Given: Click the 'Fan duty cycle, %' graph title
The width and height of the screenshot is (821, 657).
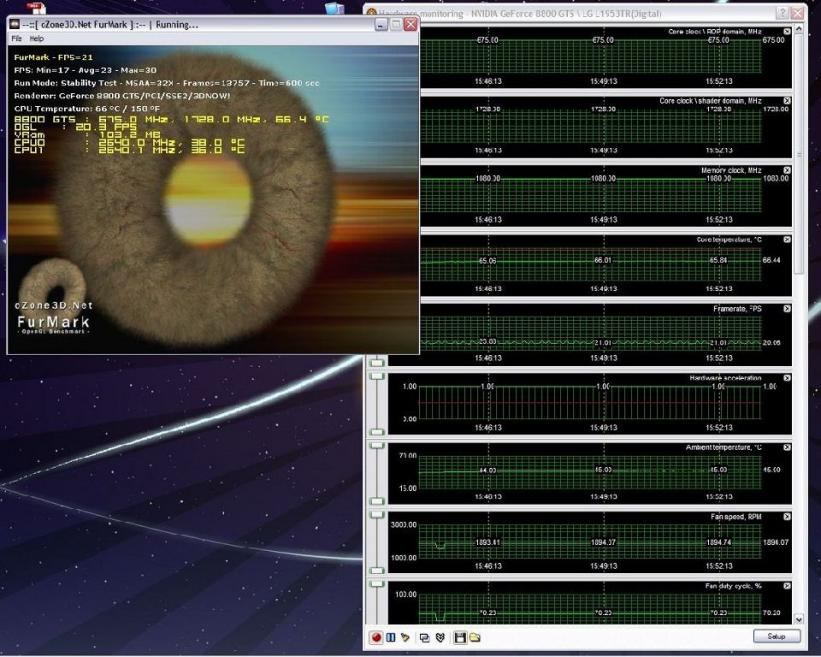Looking at the screenshot, I should pyautogui.click(x=733, y=586).
